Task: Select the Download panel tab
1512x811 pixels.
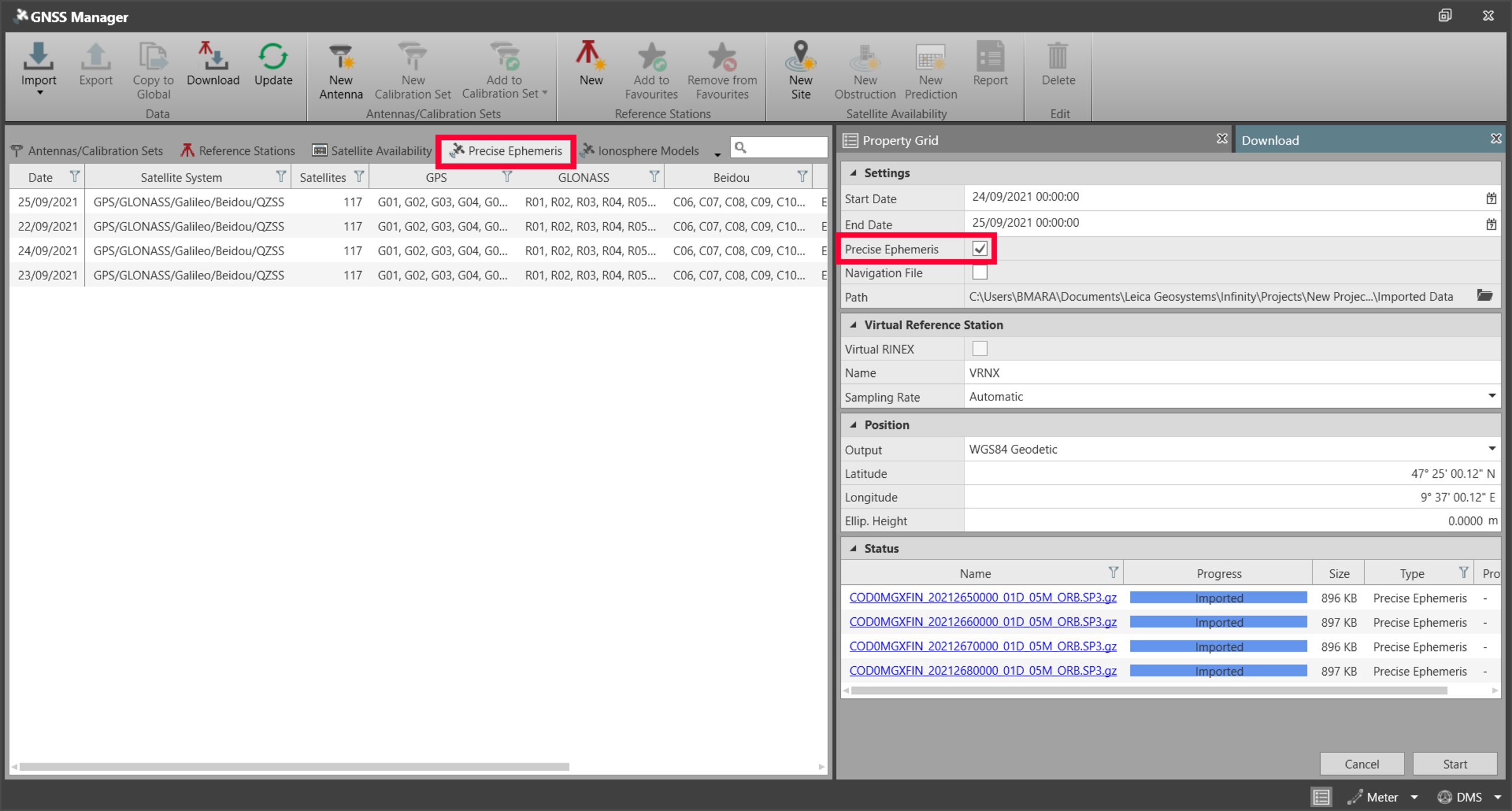Action: tap(1270, 140)
